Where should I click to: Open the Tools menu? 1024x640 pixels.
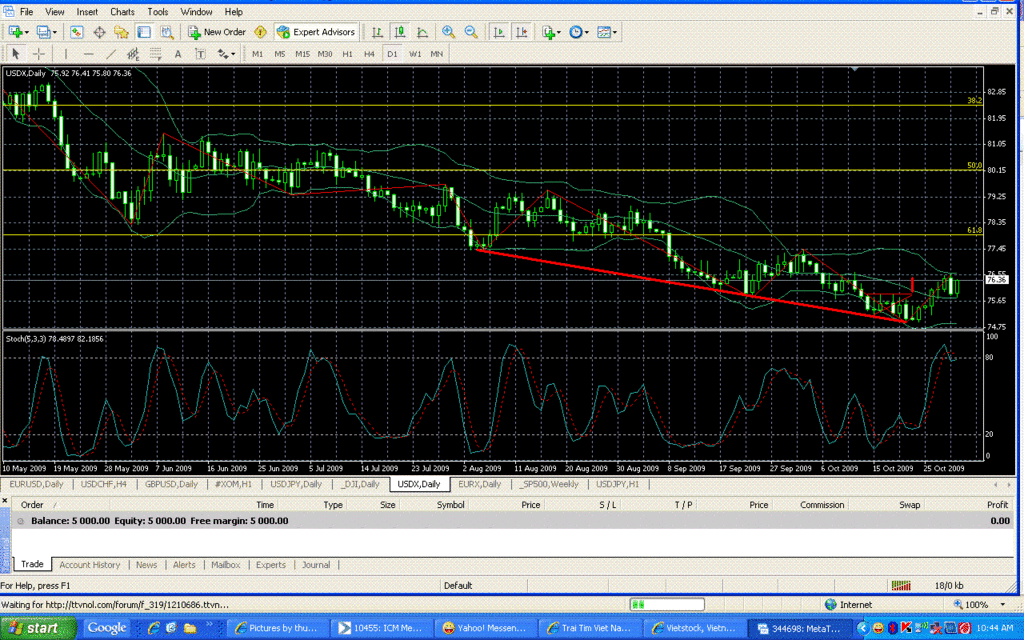click(x=157, y=12)
